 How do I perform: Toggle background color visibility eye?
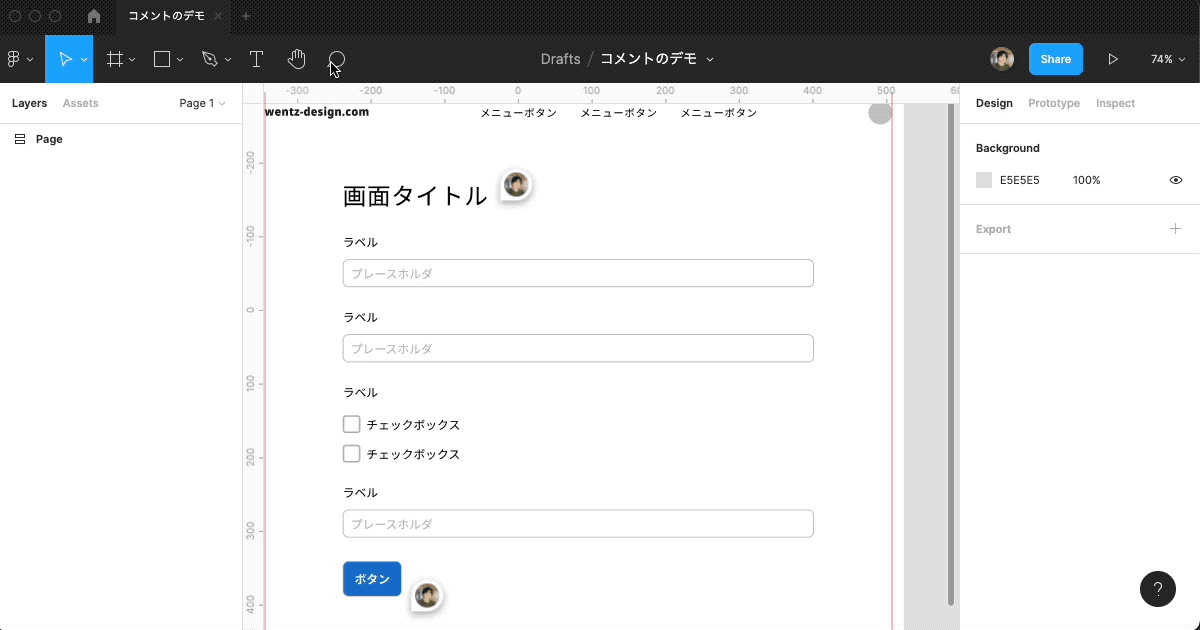click(x=1176, y=180)
